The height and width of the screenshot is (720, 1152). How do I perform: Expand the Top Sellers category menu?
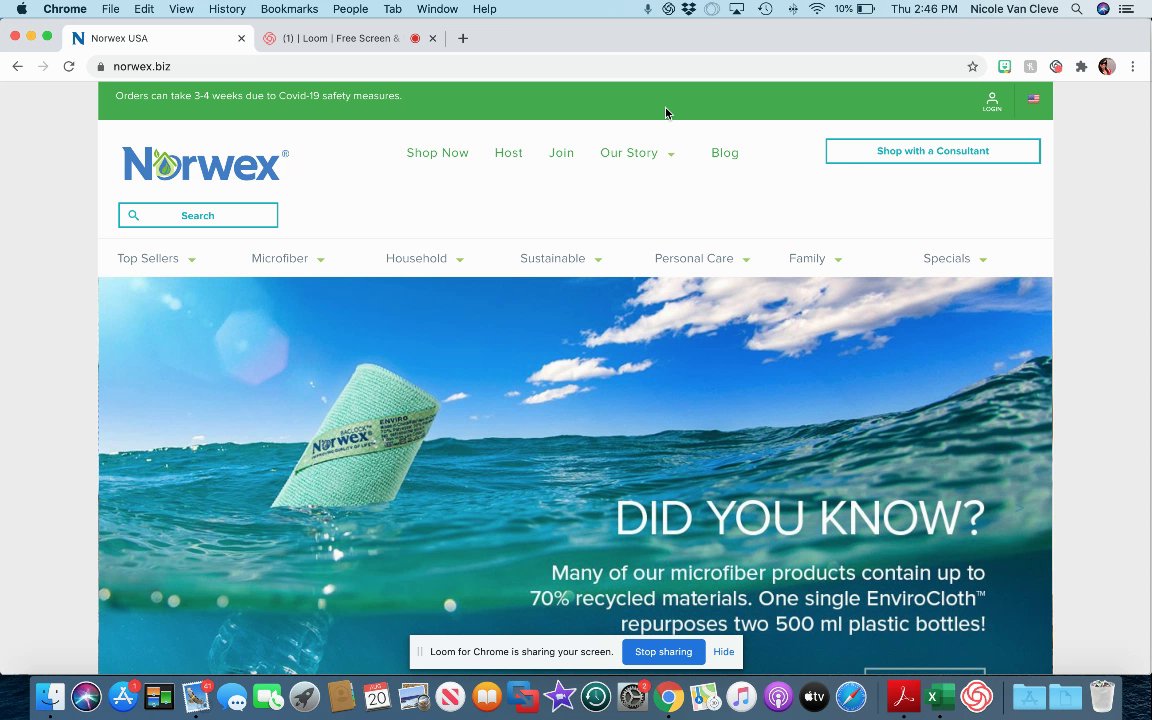tap(156, 259)
